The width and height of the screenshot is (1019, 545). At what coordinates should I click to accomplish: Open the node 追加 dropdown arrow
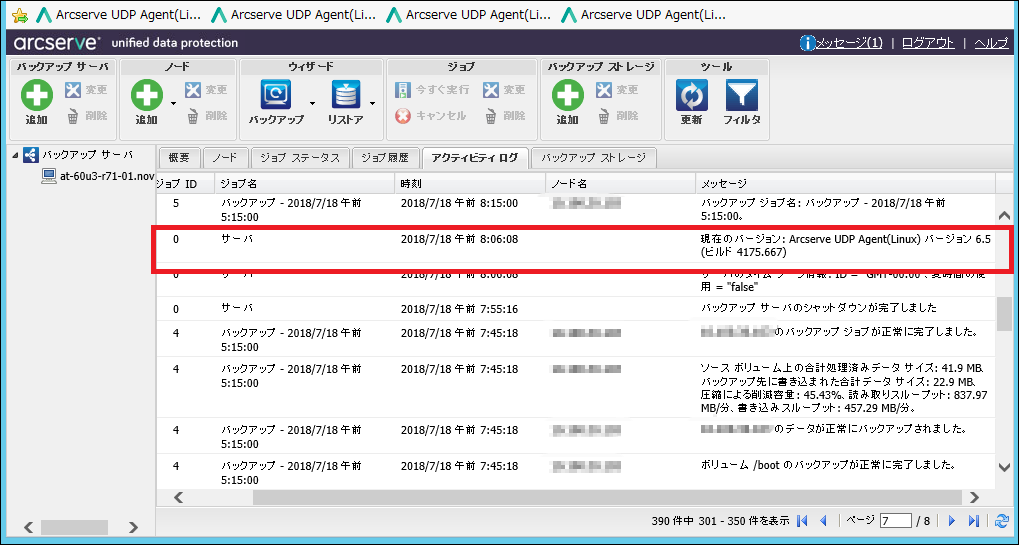(x=174, y=103)
